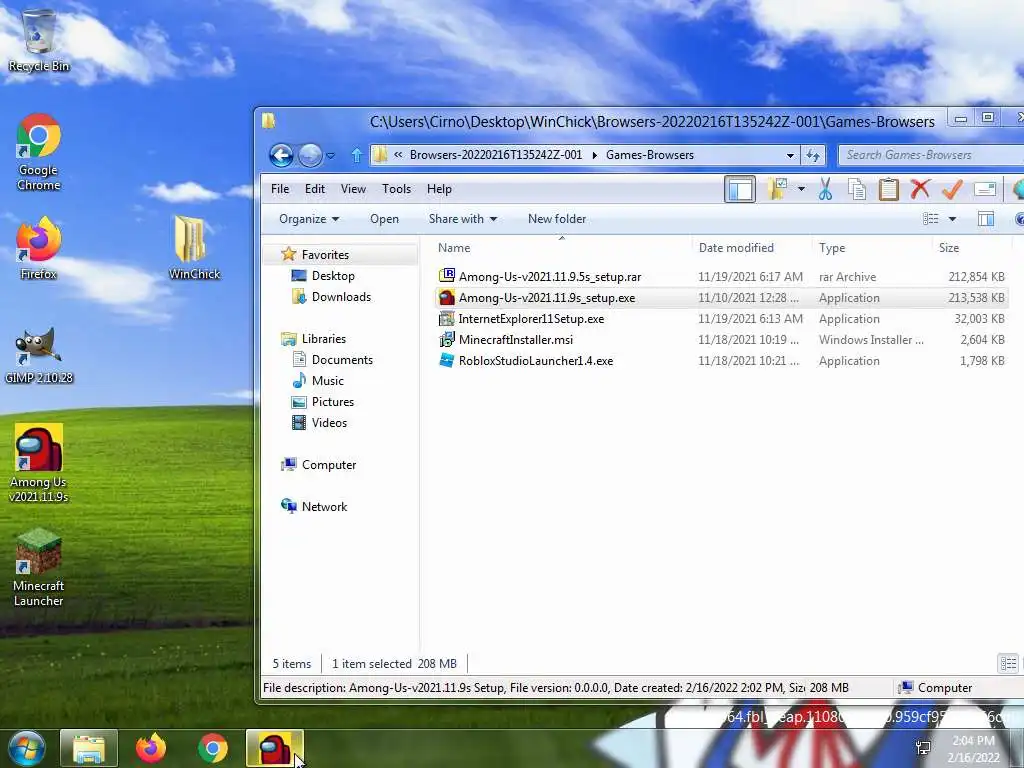Click Among Us installer taskbar button
The width and height of the screenshot is (1024, 768).
(x=275, y=748)
